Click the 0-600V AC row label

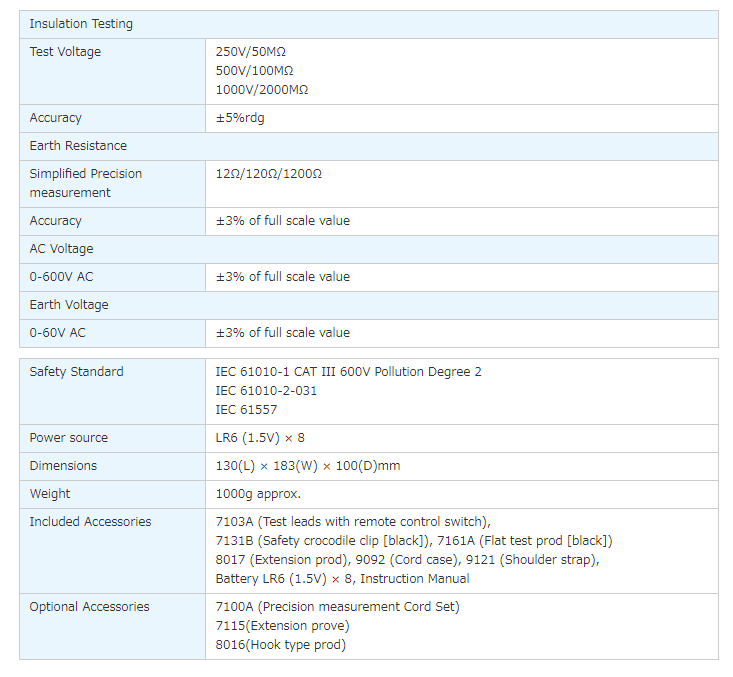(x=61, y=277)
